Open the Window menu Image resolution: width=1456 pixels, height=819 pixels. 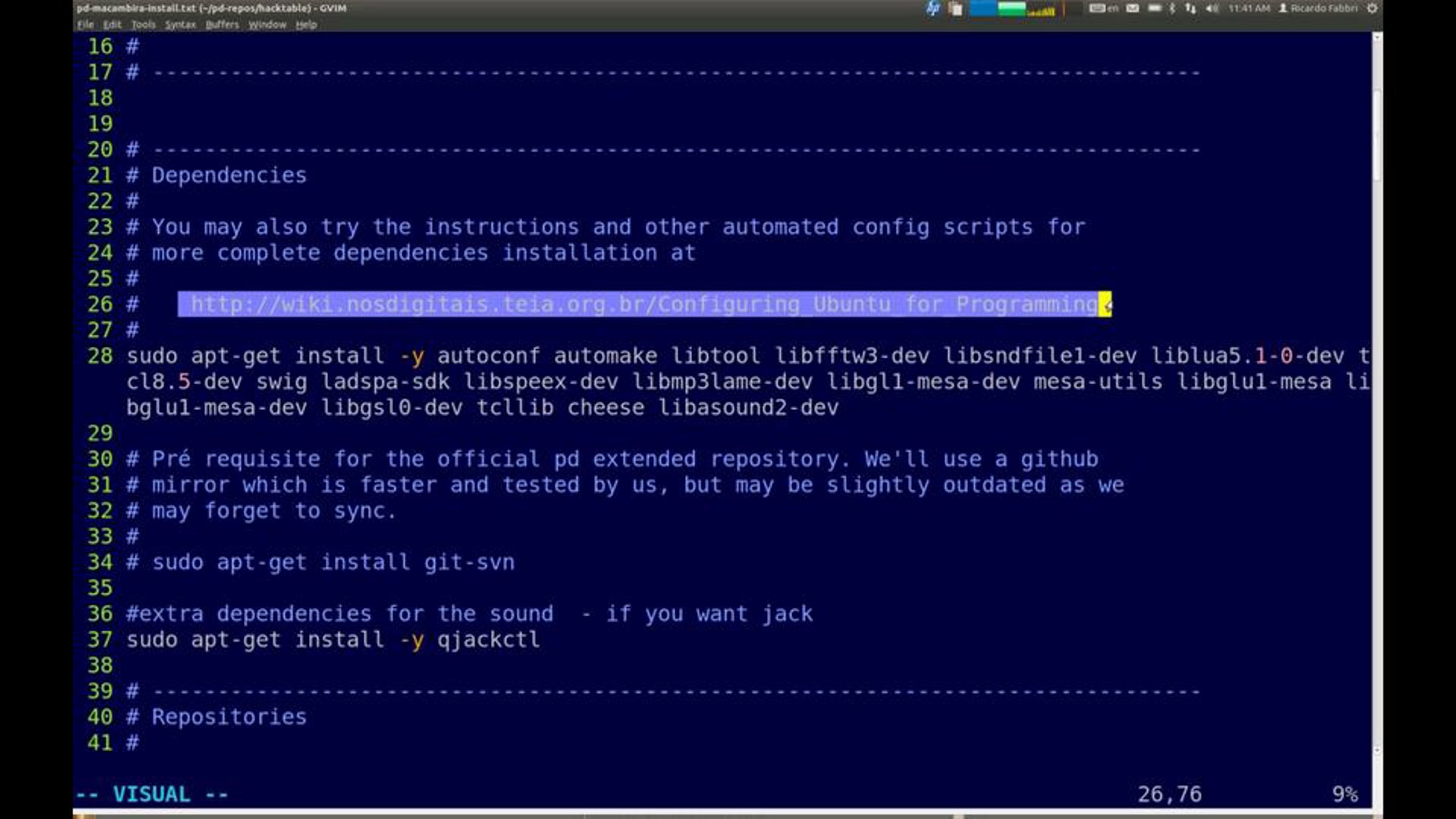coord(267,25)
